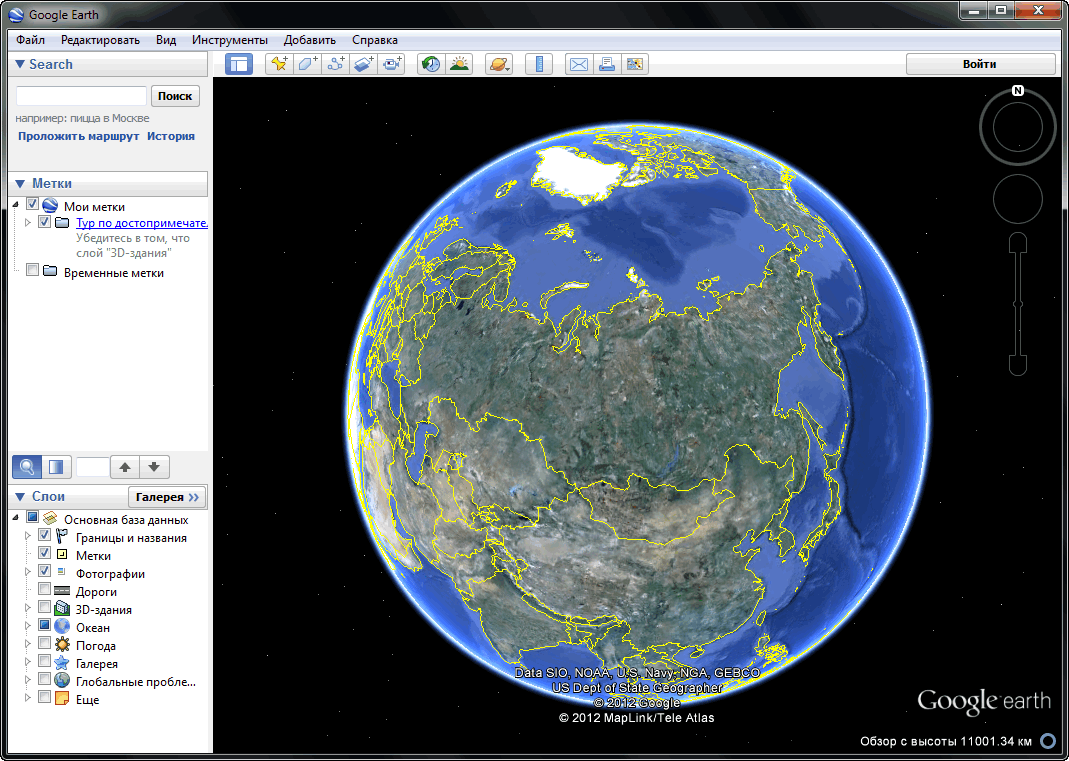The image size is (1069, 761).
Task: Collapse the Search panel
Action: tap(20, 65)
